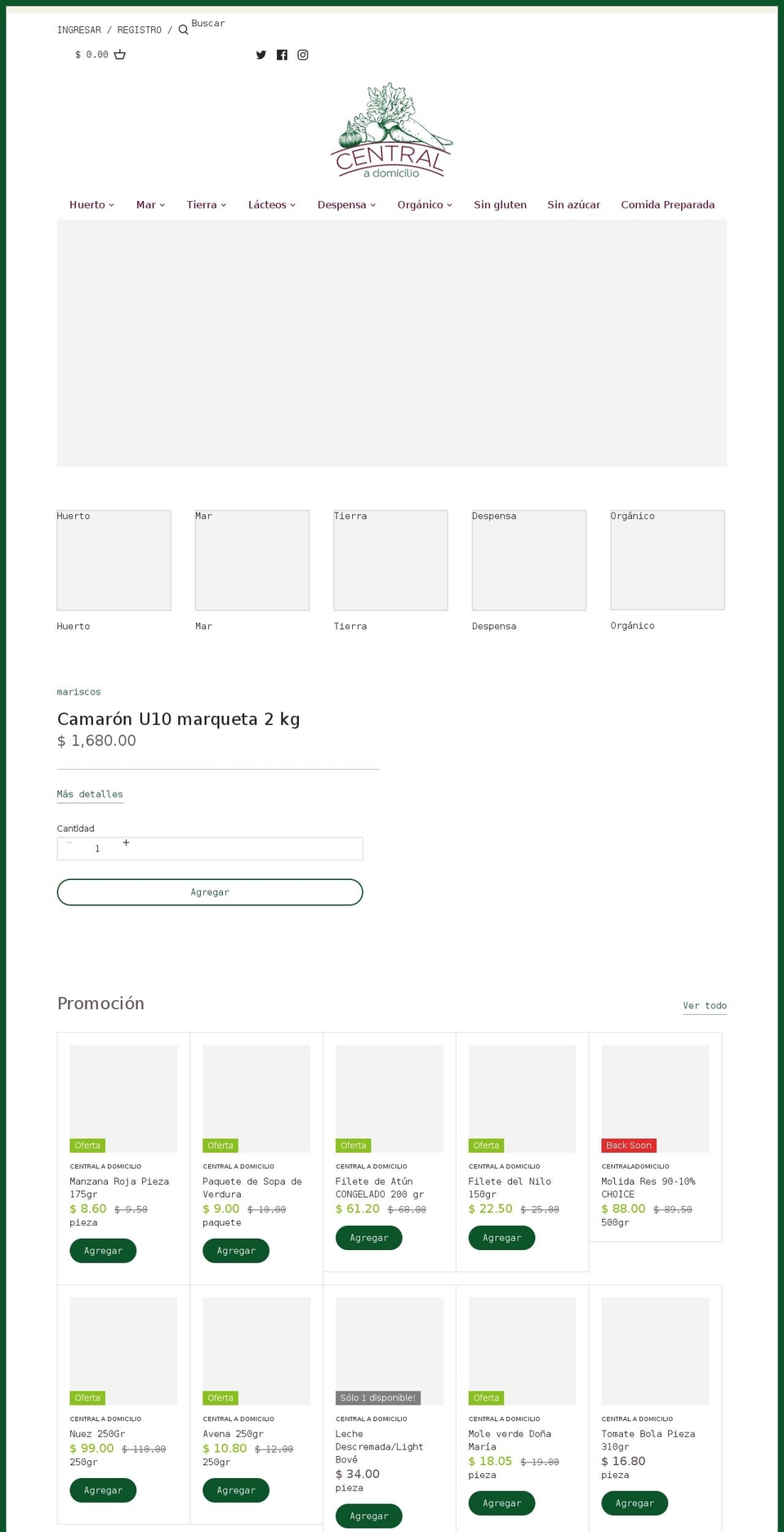Increase quantity with plus icon
The height and width of the screenshot is (1532, 784).
126,842
